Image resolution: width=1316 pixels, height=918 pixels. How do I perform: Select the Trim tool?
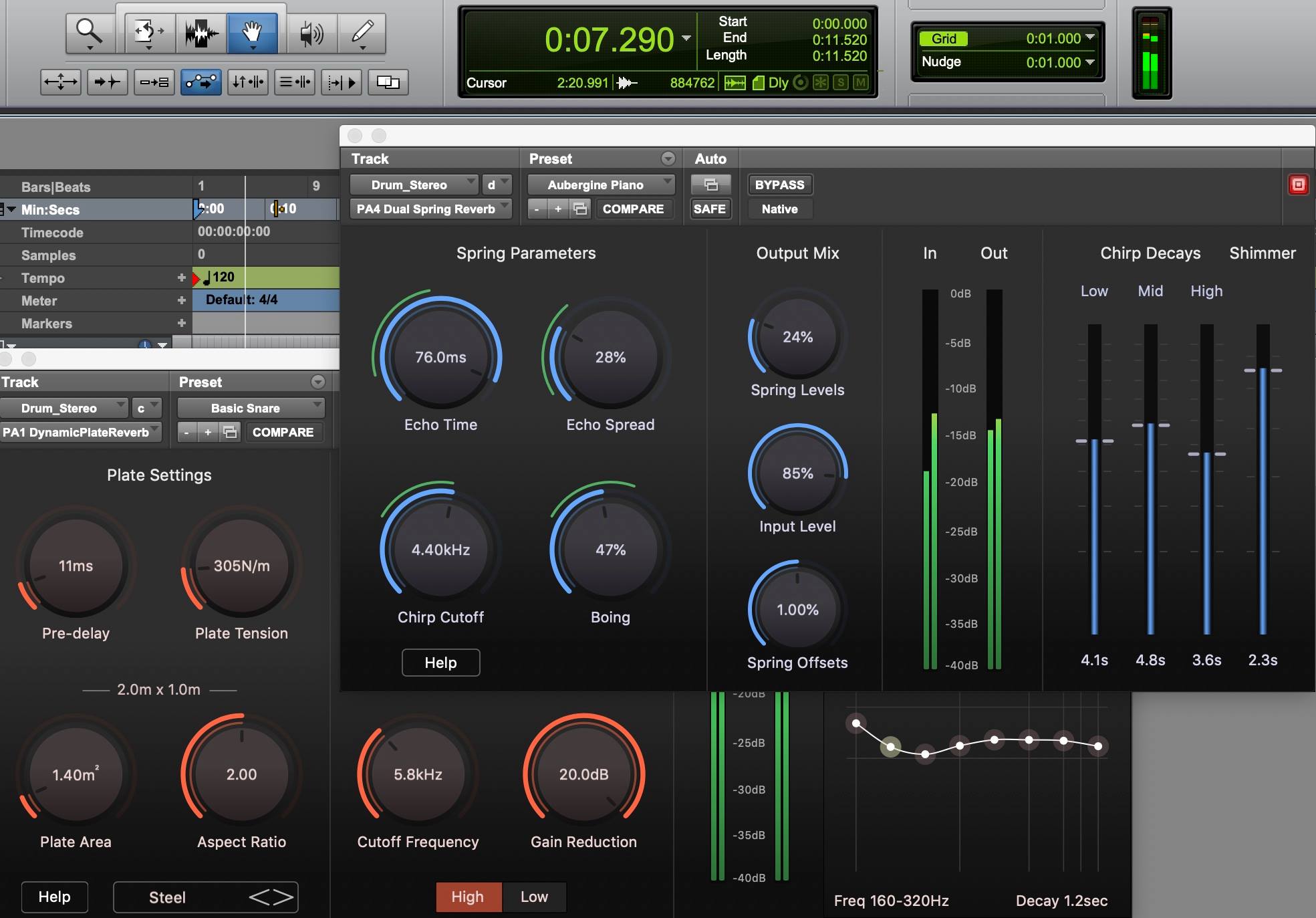(148, 32)
